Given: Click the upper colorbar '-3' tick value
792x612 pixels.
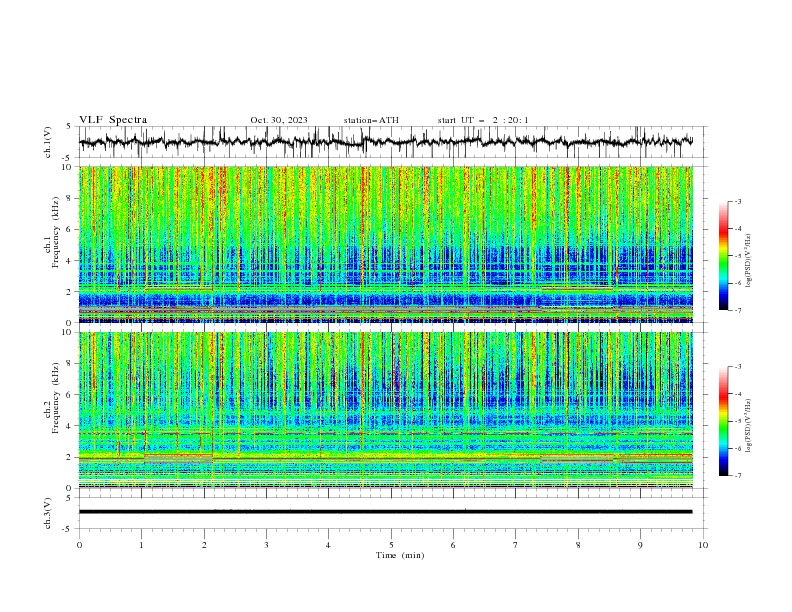Looking at the screenshot, I should pos(737,201).
